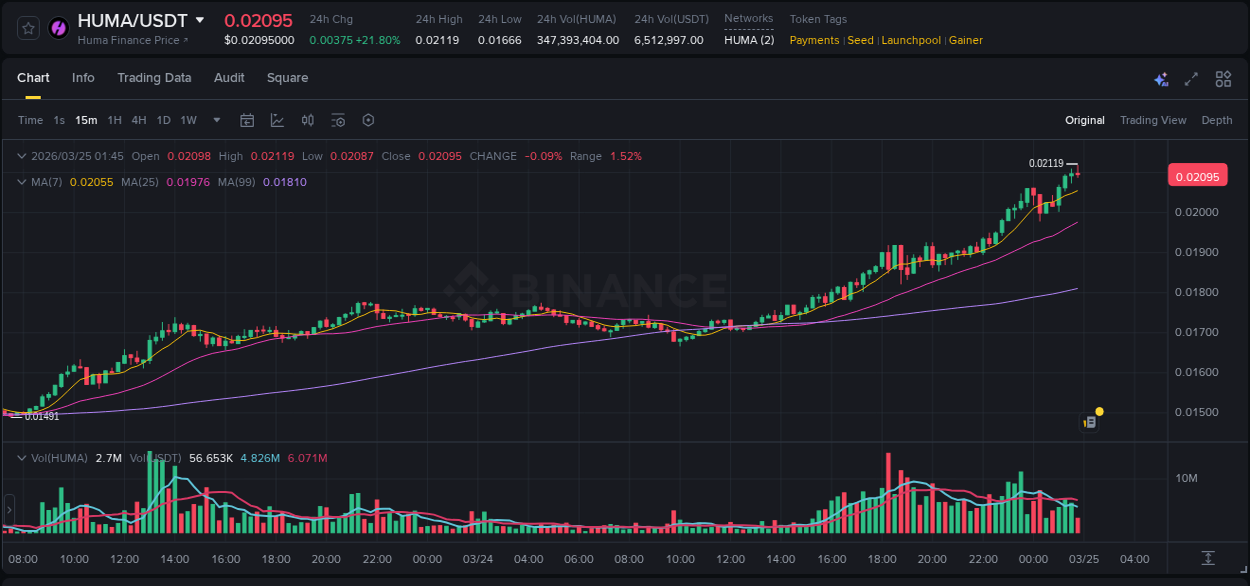This screenshot has height=586, width=1250.
Task: Open the multi-chart grid layout icon
Action: pos(1223,79)
